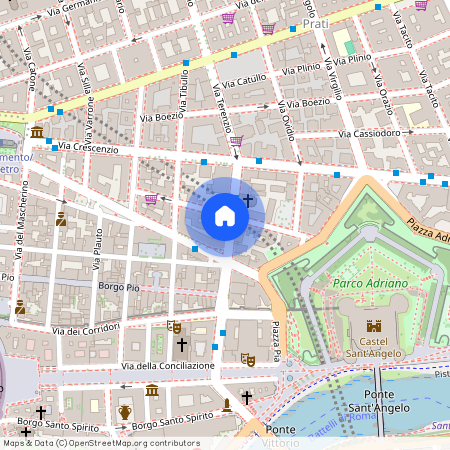
Task: Select the Via Virgilio label
Action: tap(333, 78)
